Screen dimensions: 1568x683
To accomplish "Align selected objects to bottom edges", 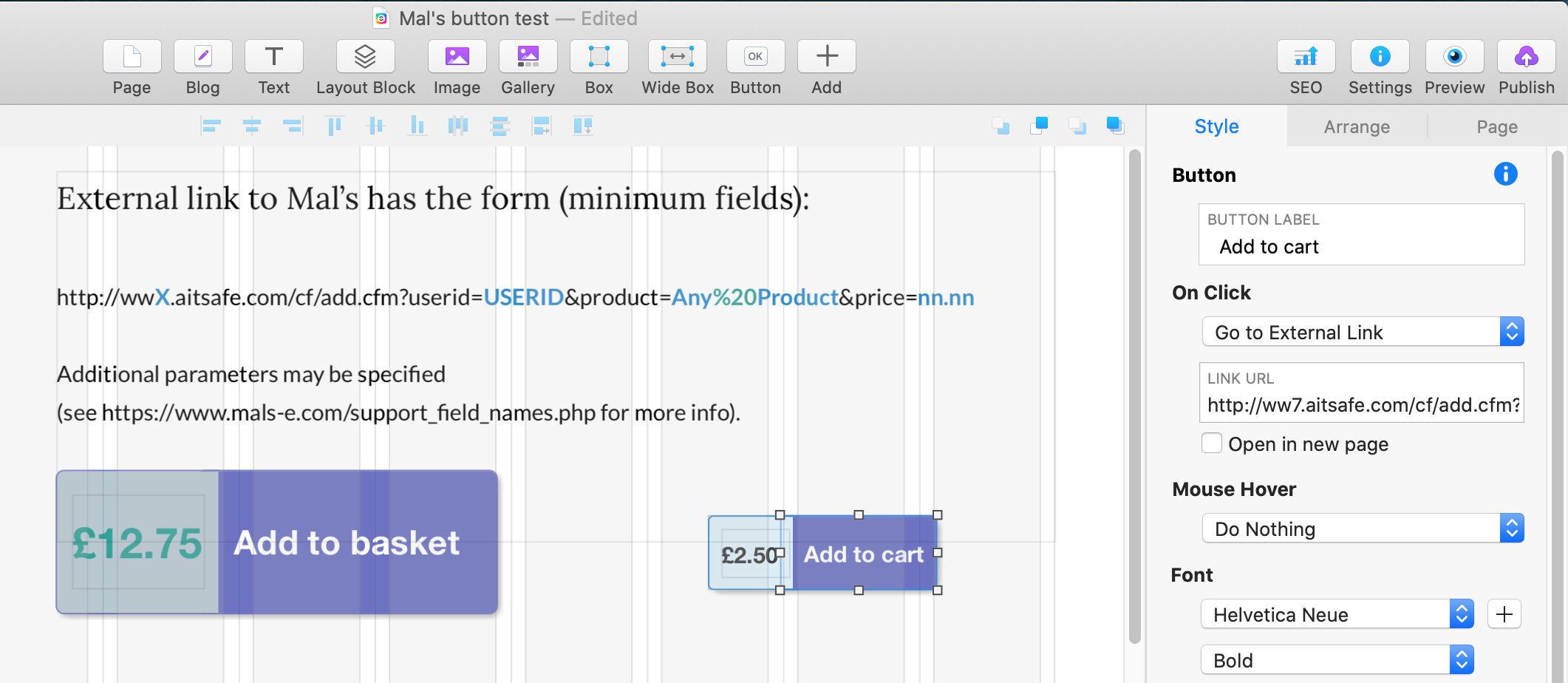I will [417, 126].
